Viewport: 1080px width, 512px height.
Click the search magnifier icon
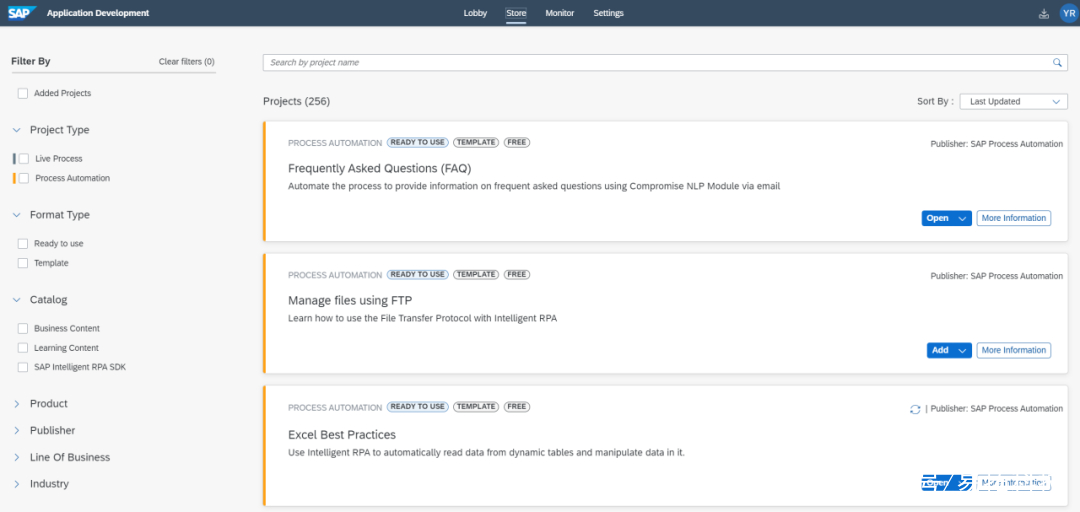[x=1057, y=63]
